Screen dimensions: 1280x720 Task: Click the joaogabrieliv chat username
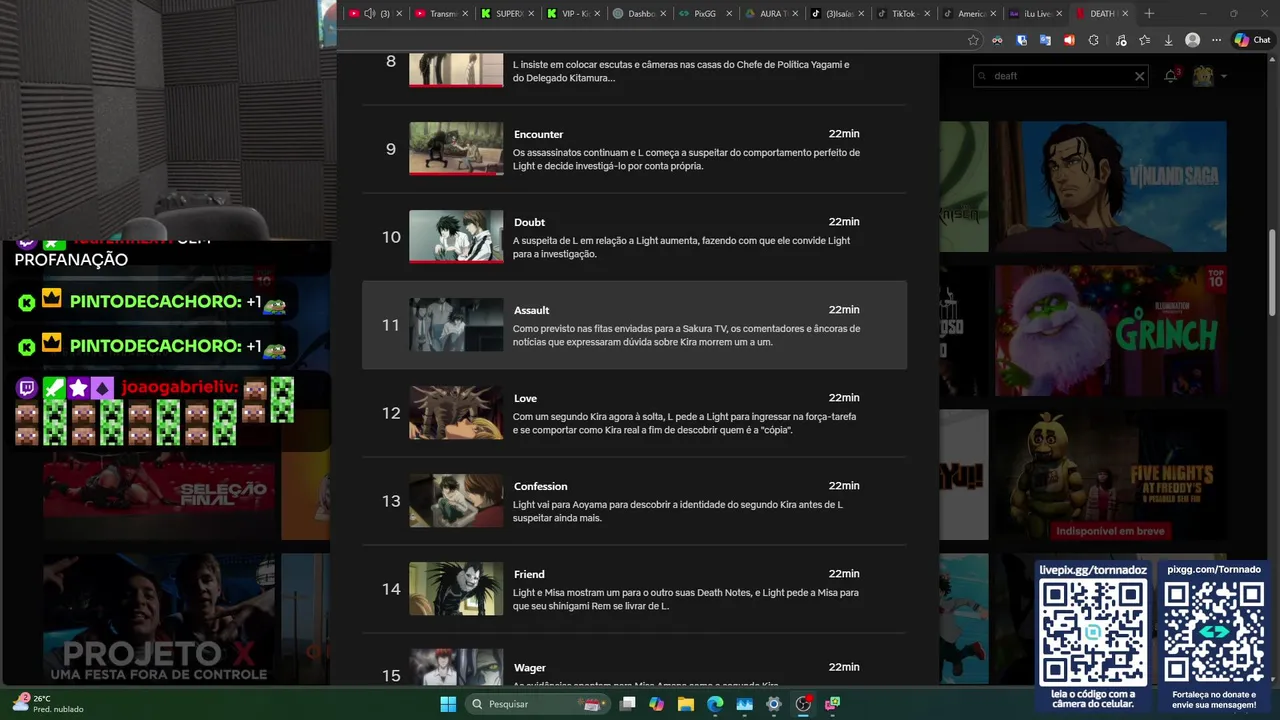180,387
